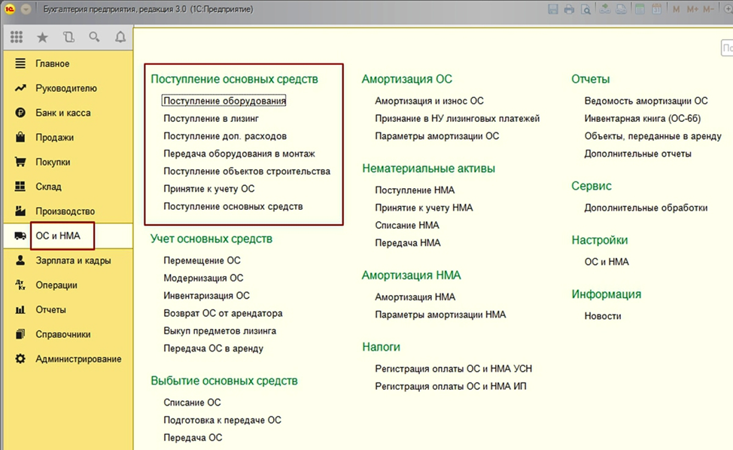Image resolution: width=733 pixels, height=450 pixels.
Task: Open the Главное section icon
Action: [20, 63]
